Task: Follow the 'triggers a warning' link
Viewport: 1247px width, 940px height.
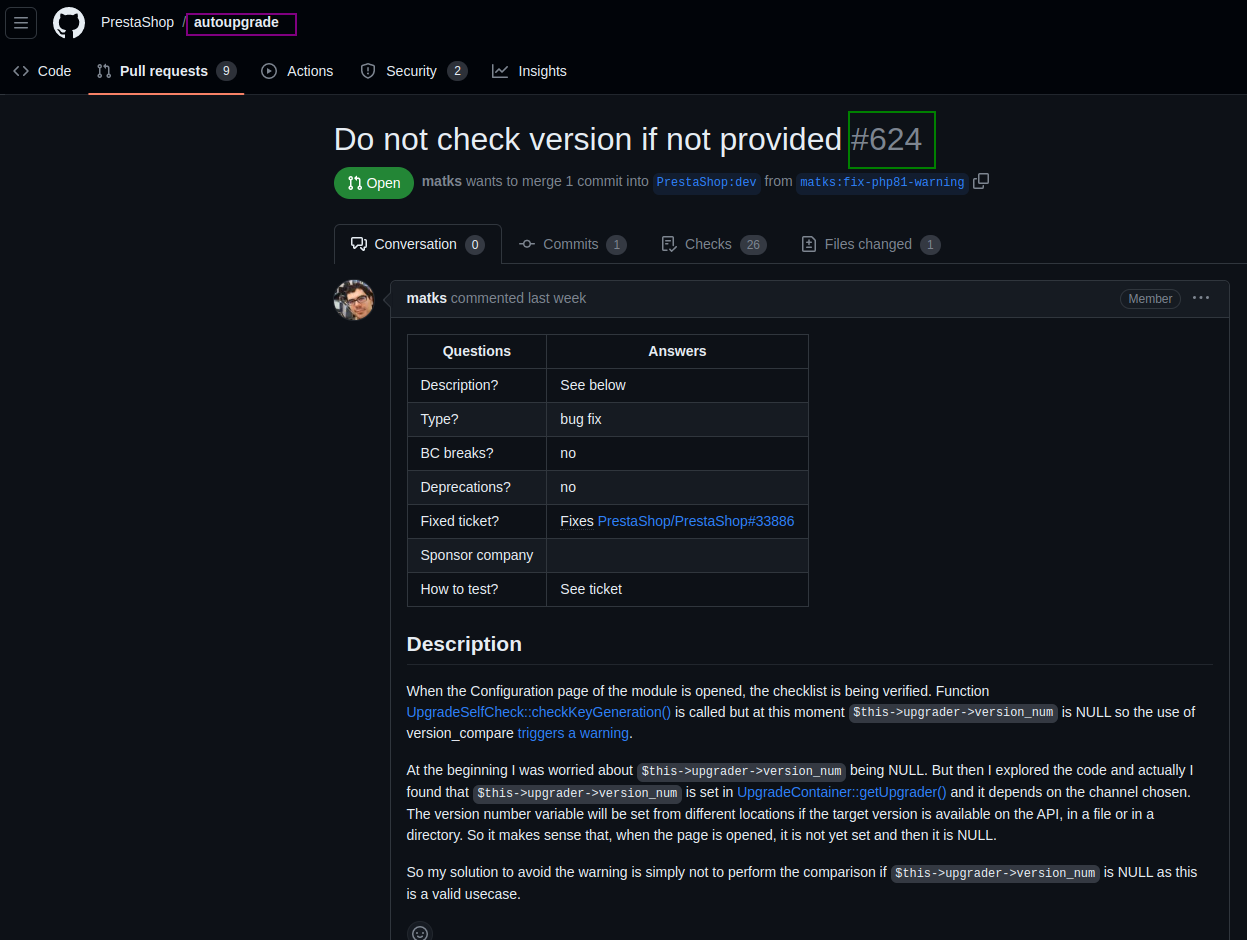Action: pyautogui.click(x=573, y=733)
